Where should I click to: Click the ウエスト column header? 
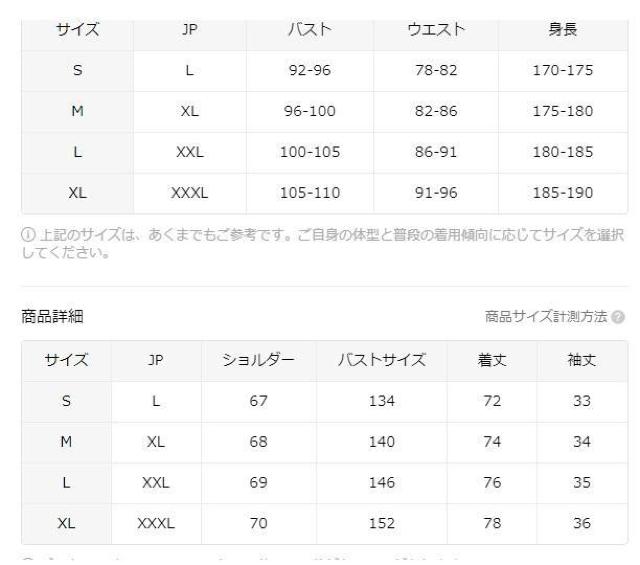pos(433,30)
